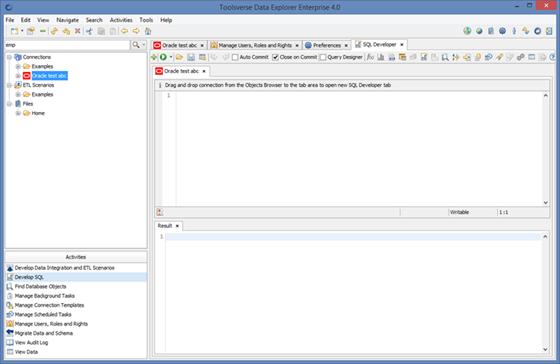The image size is (560, 364).
Task: Uncheck the Close on Commit checkbox
Action: pyautogui.click(x=275, y=57)
